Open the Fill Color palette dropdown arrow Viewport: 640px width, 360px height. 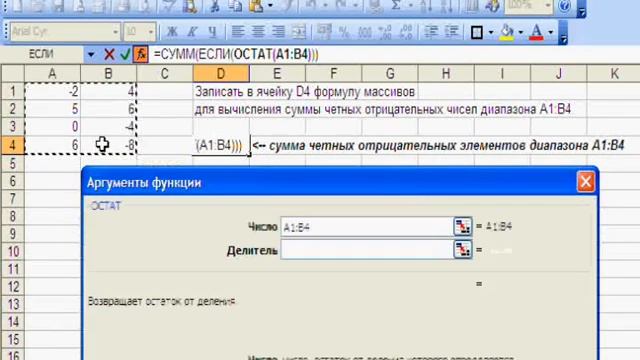[x=520, y=32]
